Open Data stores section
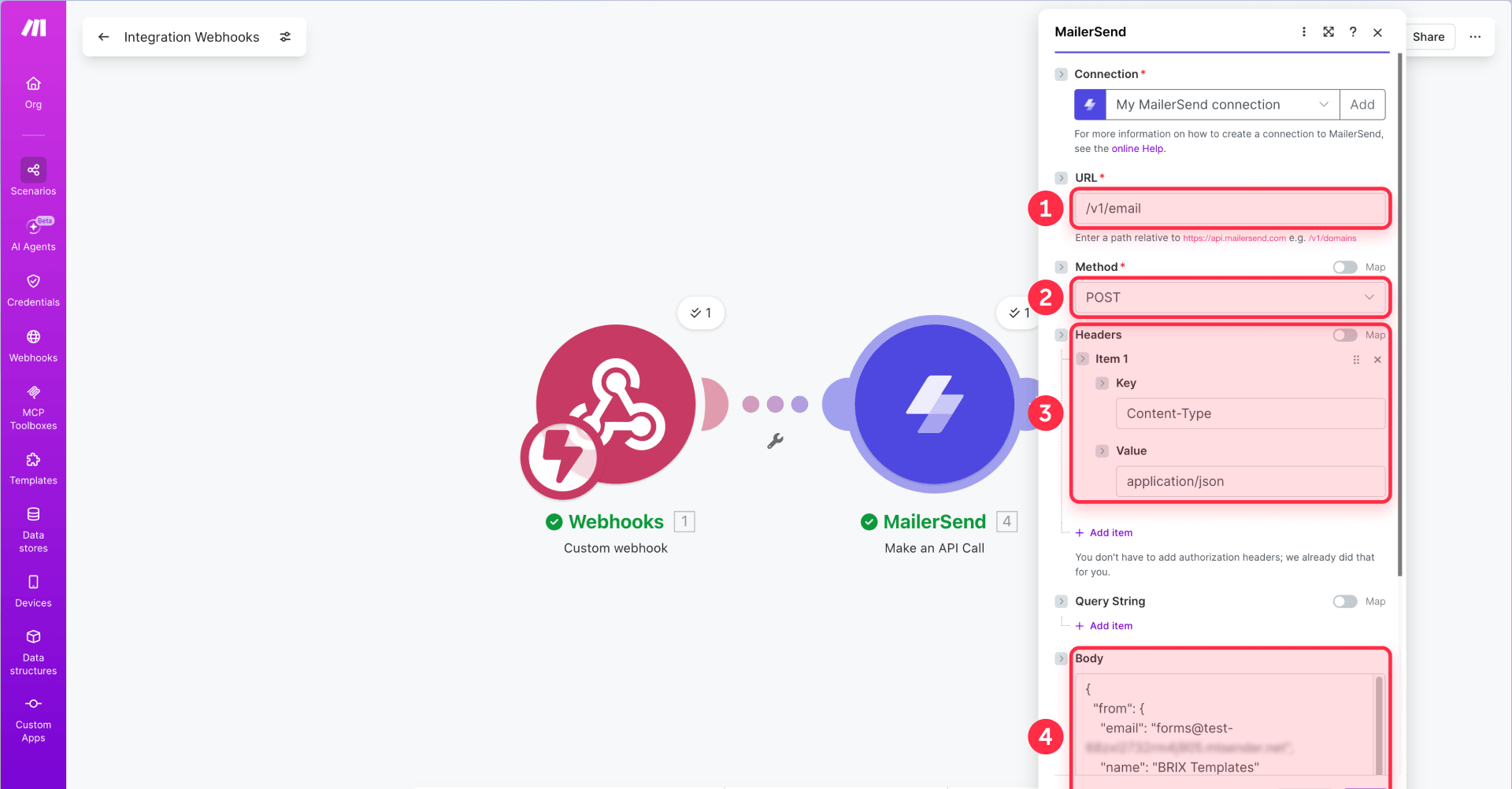This screenshot has width=1512, height=789. tap(33, 530)
